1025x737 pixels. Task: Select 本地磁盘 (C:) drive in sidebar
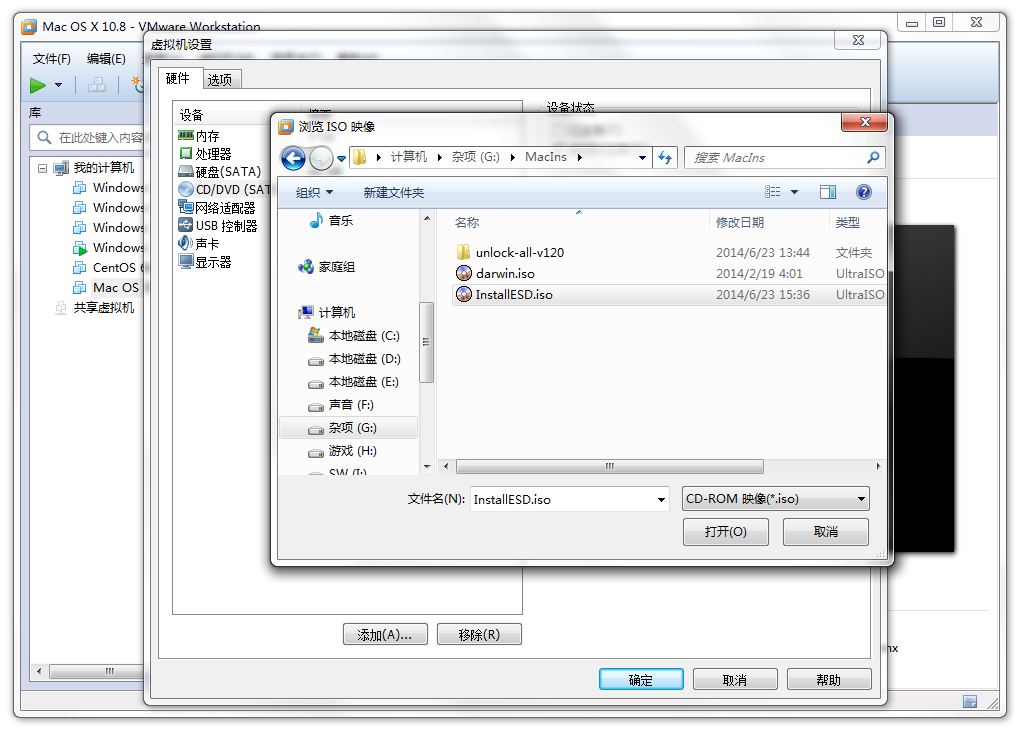[364, 336]
